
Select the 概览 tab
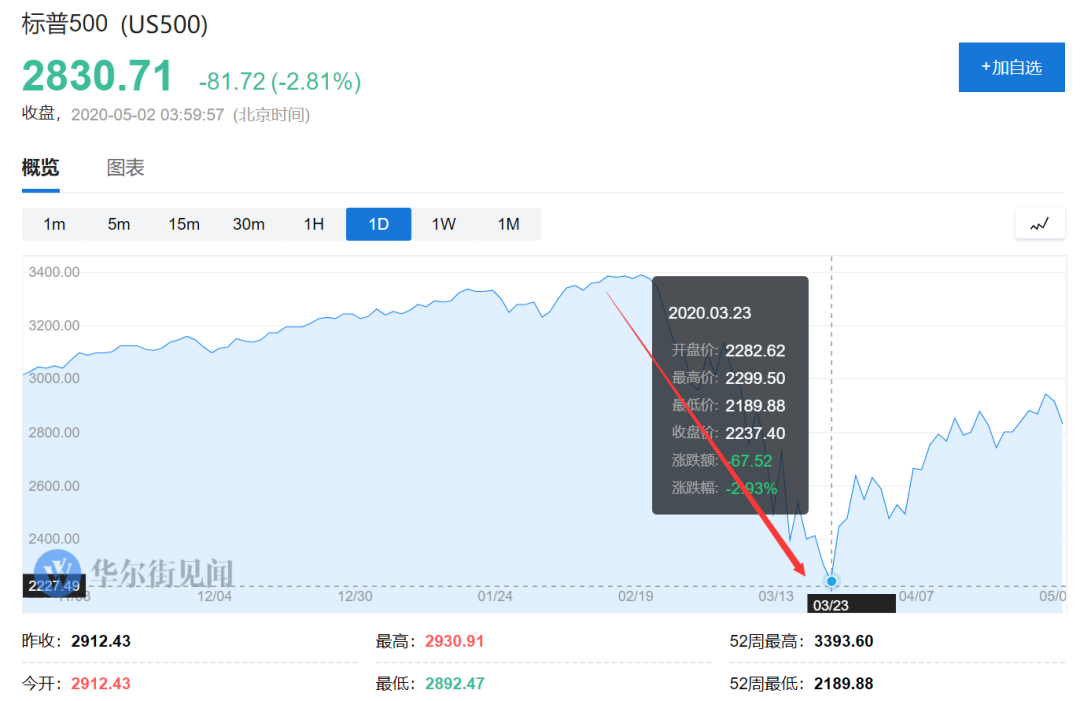pos(41,167)
